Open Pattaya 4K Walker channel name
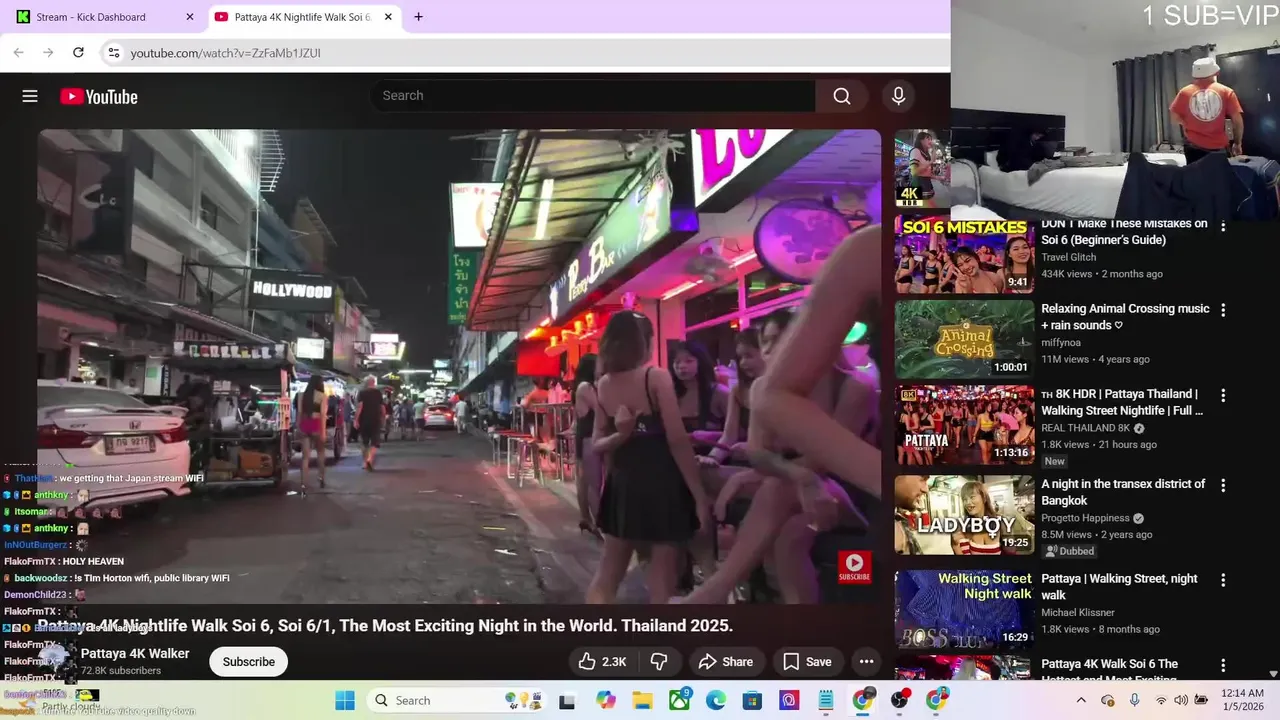This screenshot has height=720, width=1280. click(135, 654)
